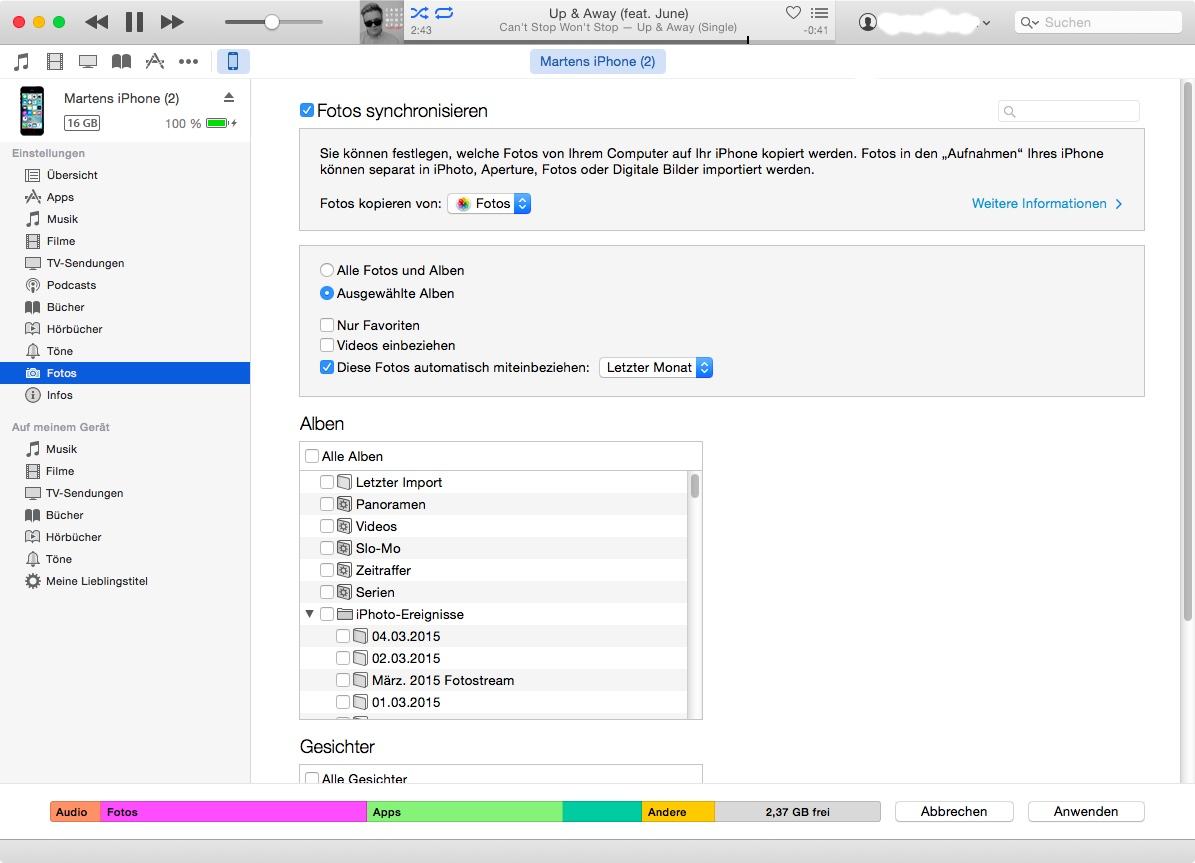Check the Letzter Import album

coord(327,482)
